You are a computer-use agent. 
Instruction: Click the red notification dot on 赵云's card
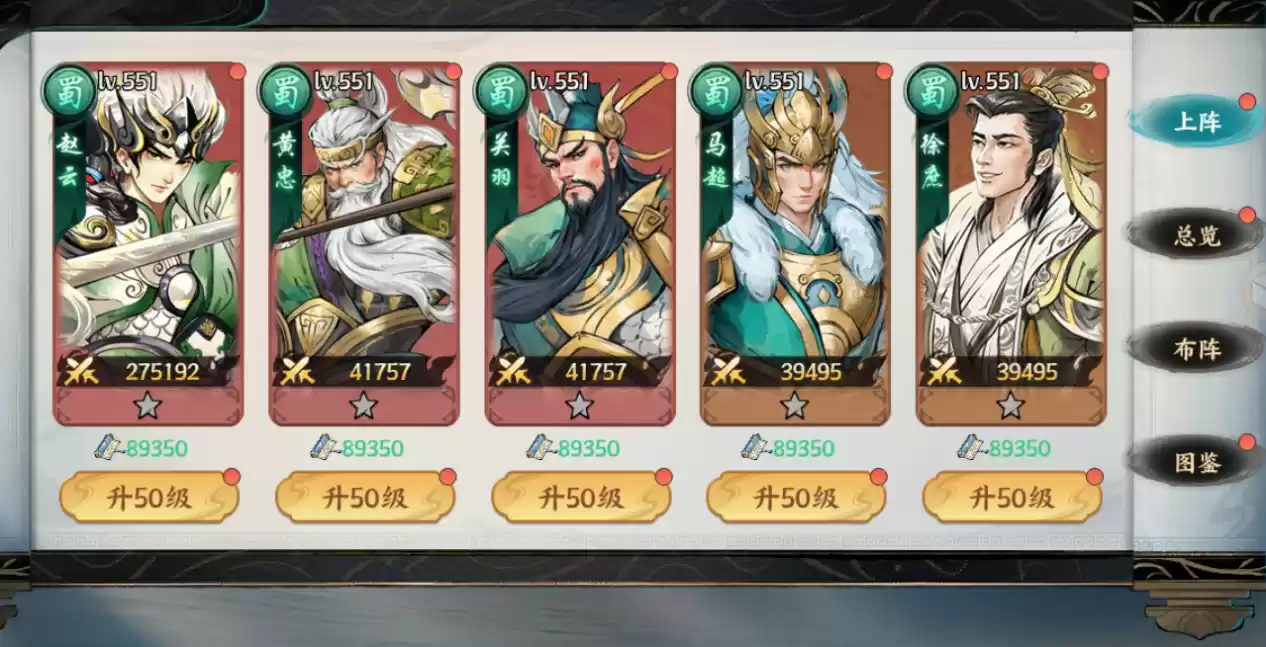[237, 71]
